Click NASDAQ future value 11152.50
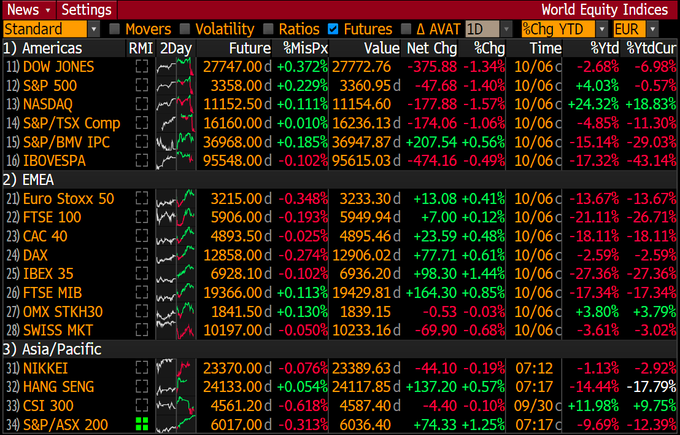This screenshot has width=680, height=435. coord(233,104)
